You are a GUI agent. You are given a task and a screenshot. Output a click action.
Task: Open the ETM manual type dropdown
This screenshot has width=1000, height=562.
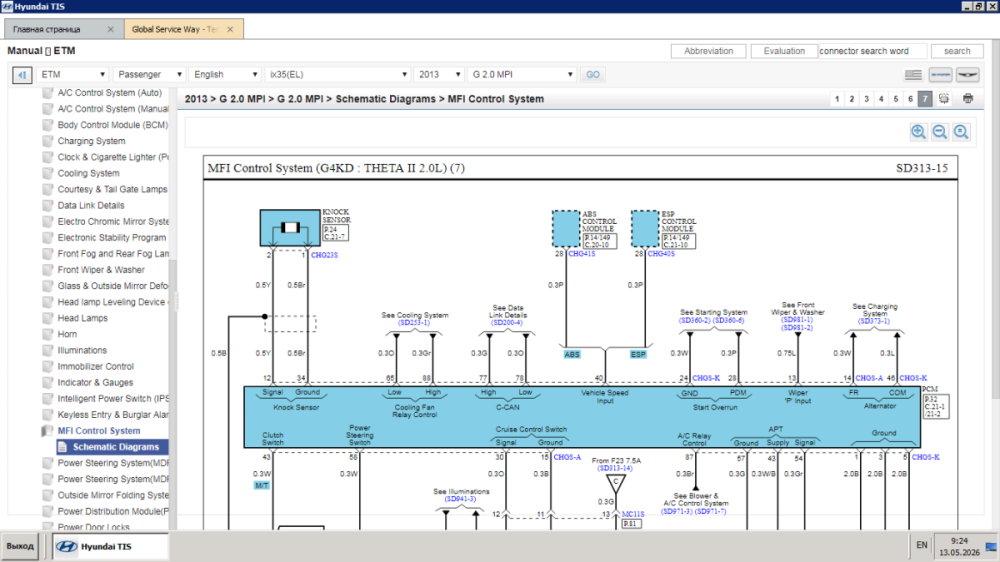pos(72,75)
